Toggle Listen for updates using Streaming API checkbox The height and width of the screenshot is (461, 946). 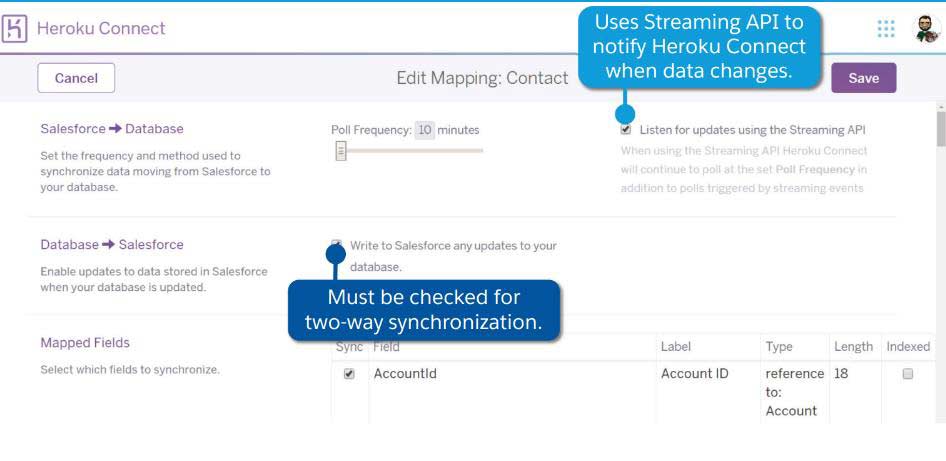(x=626, y=130)
